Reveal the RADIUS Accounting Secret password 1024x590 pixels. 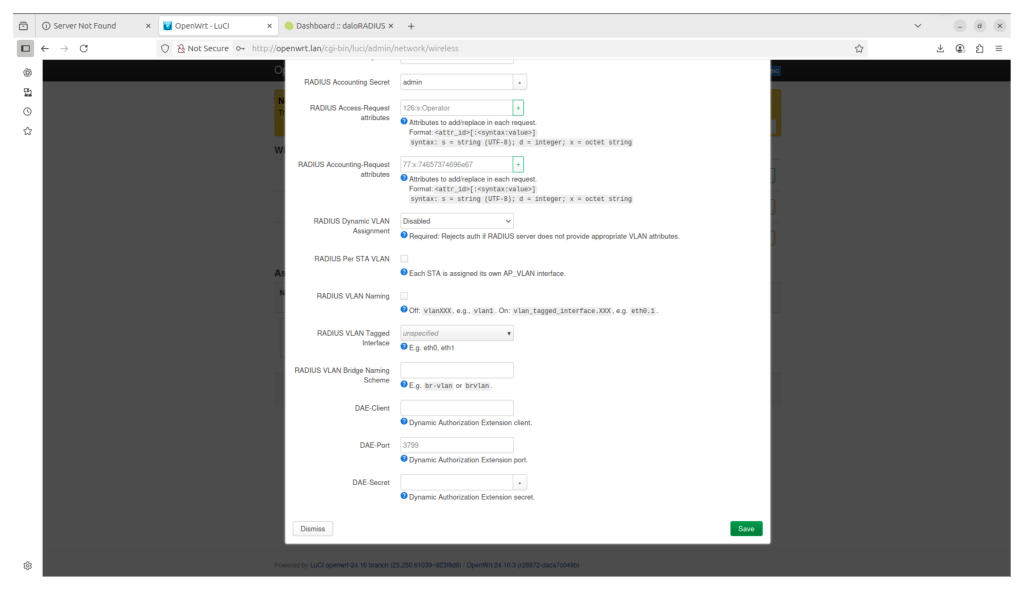520,82
